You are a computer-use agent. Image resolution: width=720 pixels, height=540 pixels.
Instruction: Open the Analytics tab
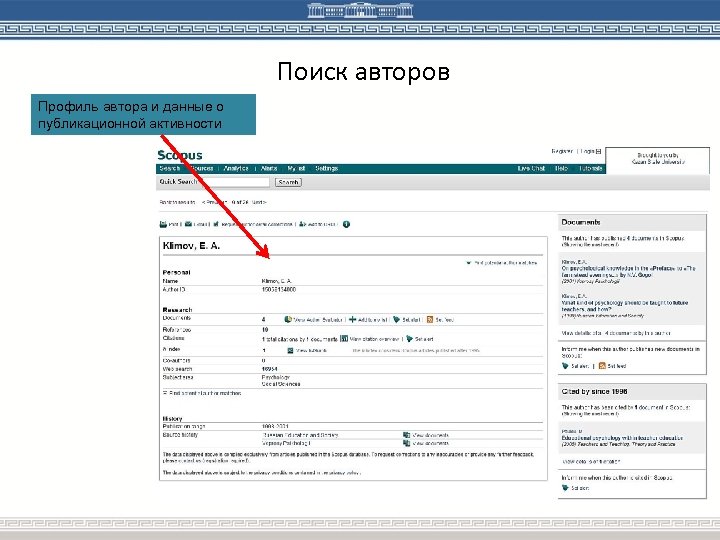[236, 169]
